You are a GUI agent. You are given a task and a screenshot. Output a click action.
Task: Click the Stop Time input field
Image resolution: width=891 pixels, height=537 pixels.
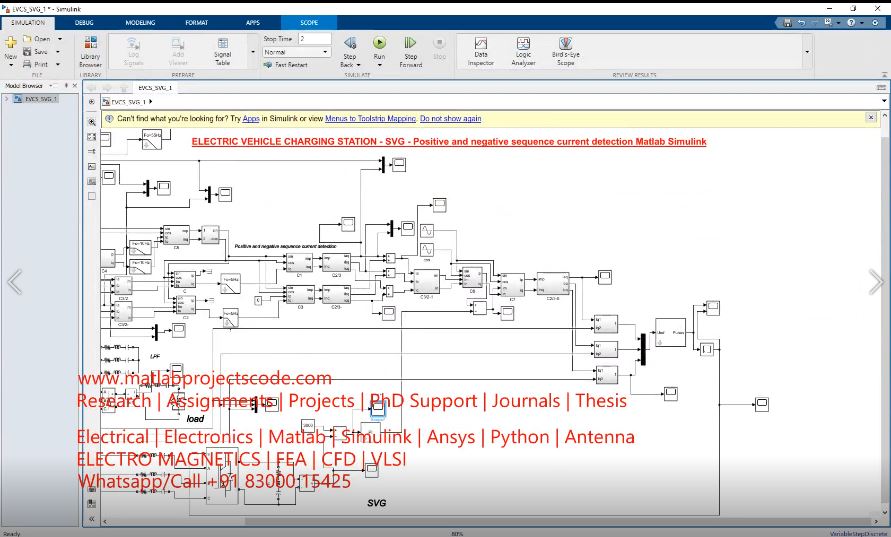point(313,38)
